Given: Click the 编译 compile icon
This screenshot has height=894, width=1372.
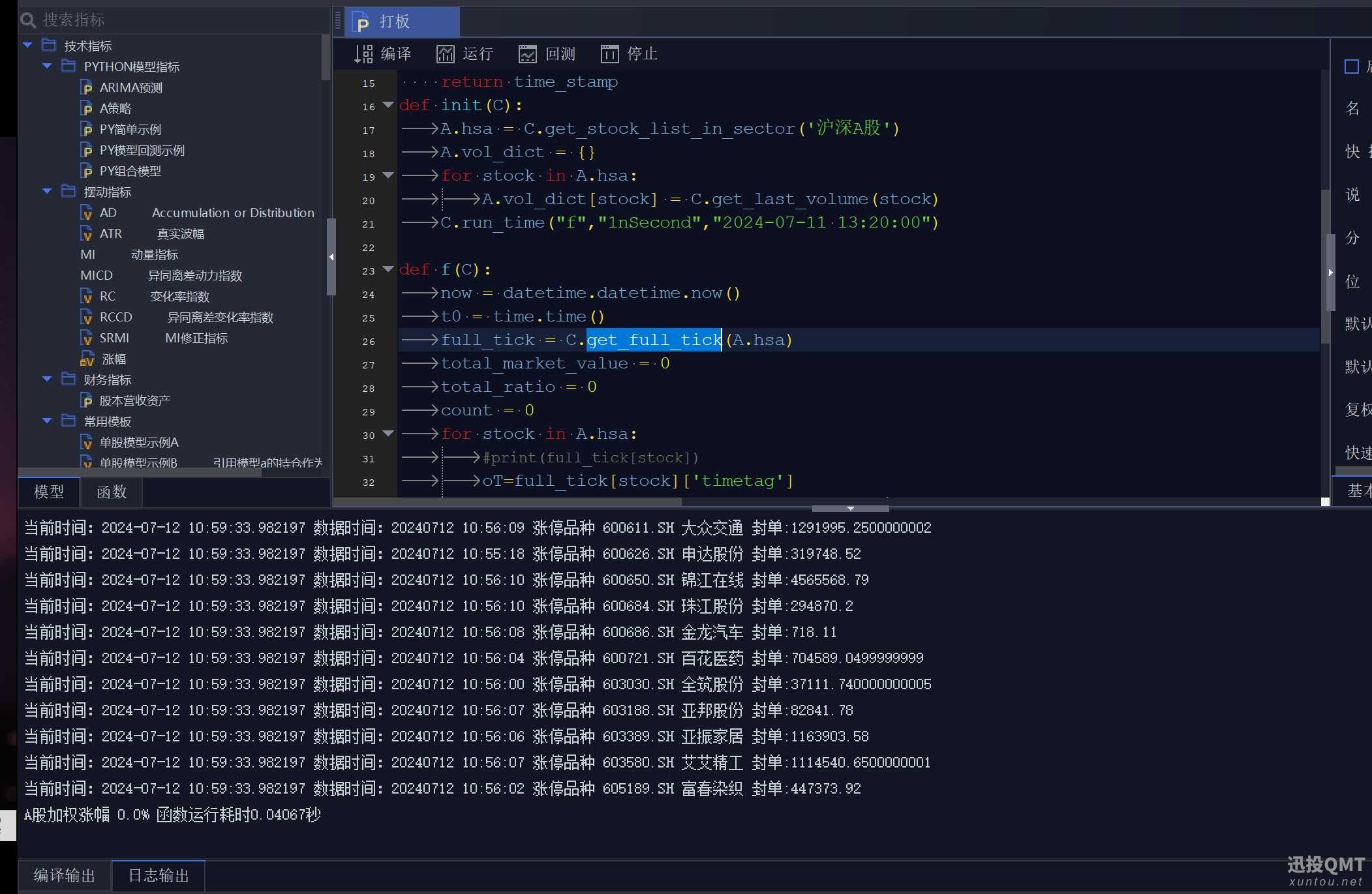Looking at the screenshot, I should 363,53.
